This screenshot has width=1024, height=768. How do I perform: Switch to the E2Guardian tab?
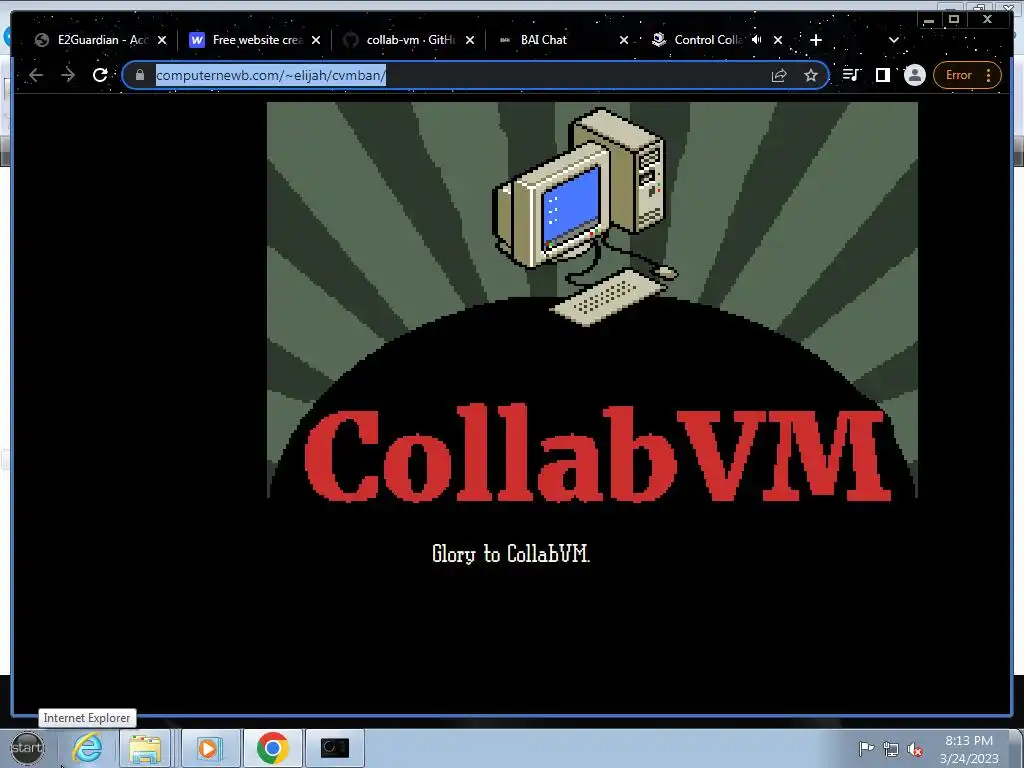pyautogui.click(x=101, y=40)
